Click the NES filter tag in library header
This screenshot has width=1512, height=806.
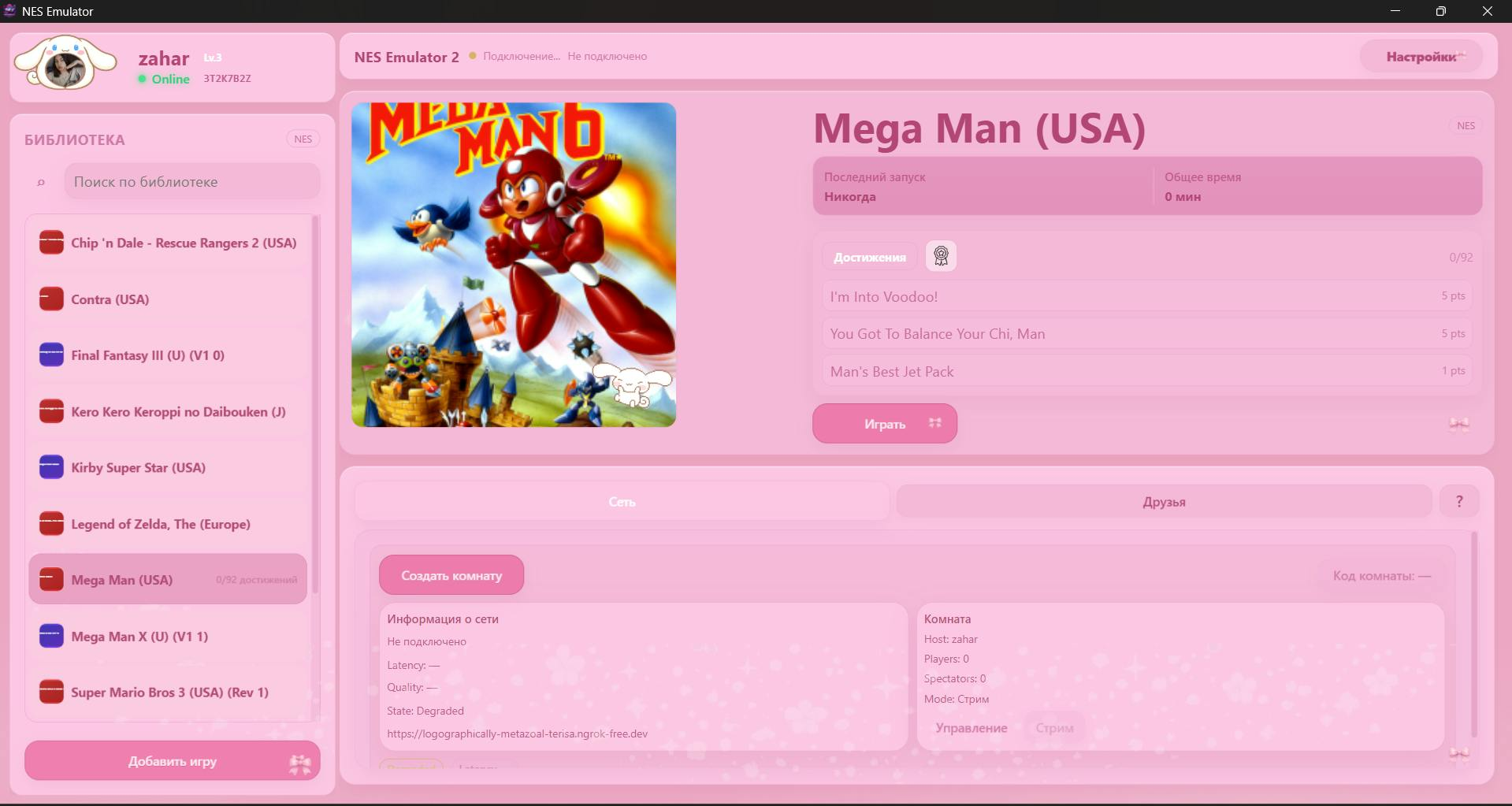pos(303,139)
